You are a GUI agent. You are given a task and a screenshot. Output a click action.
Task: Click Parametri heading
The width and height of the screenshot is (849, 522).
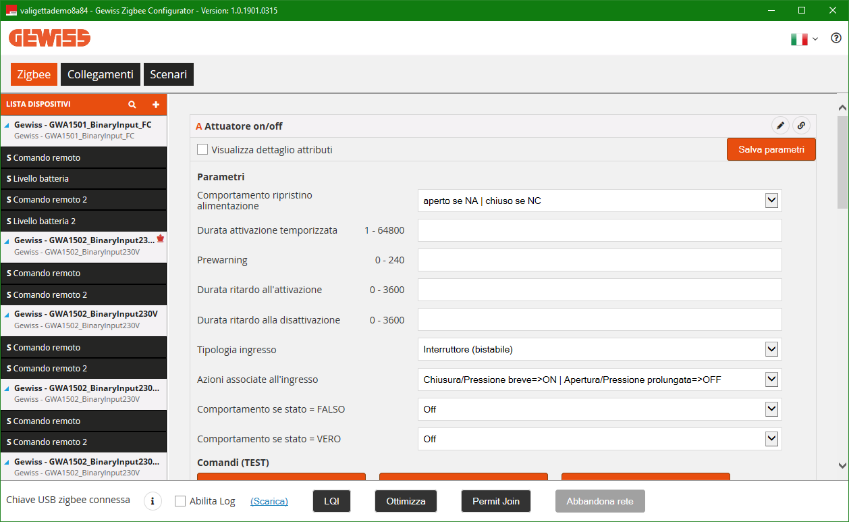(x=220, y=177)
